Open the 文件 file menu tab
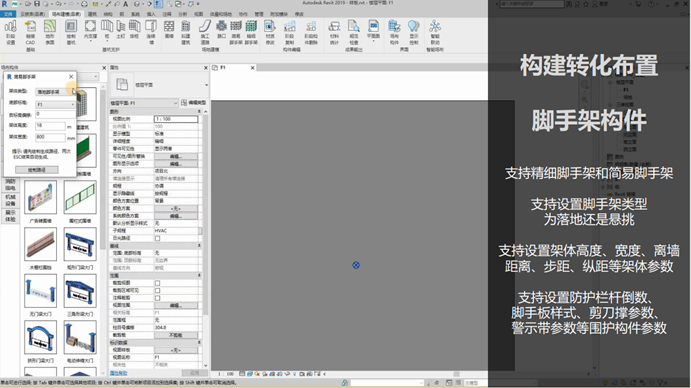 pyautogui.click(x=8, y=14)
